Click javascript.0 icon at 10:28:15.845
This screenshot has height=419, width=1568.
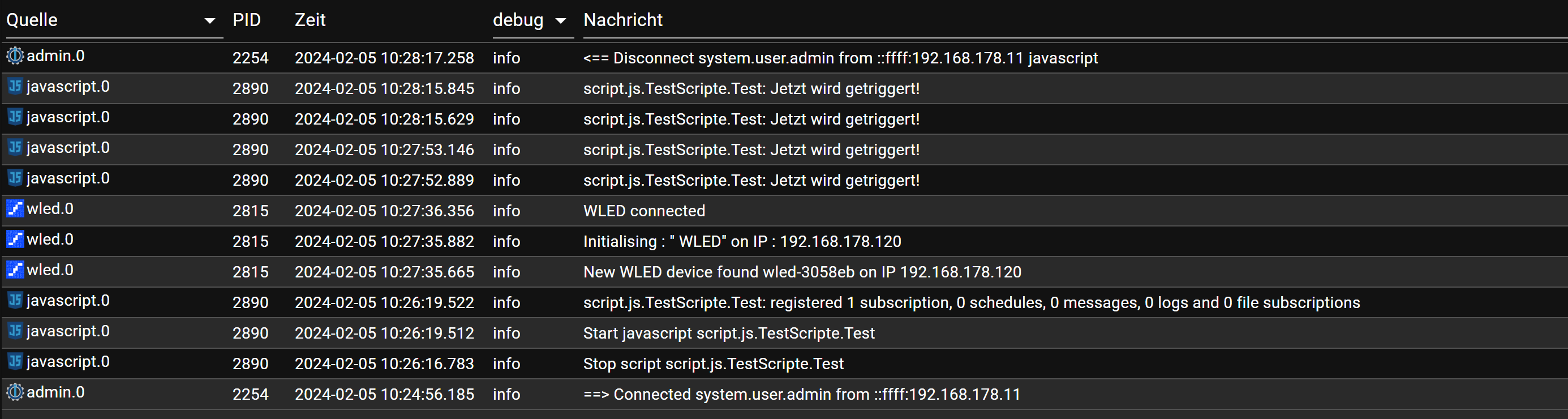[15, 87]
